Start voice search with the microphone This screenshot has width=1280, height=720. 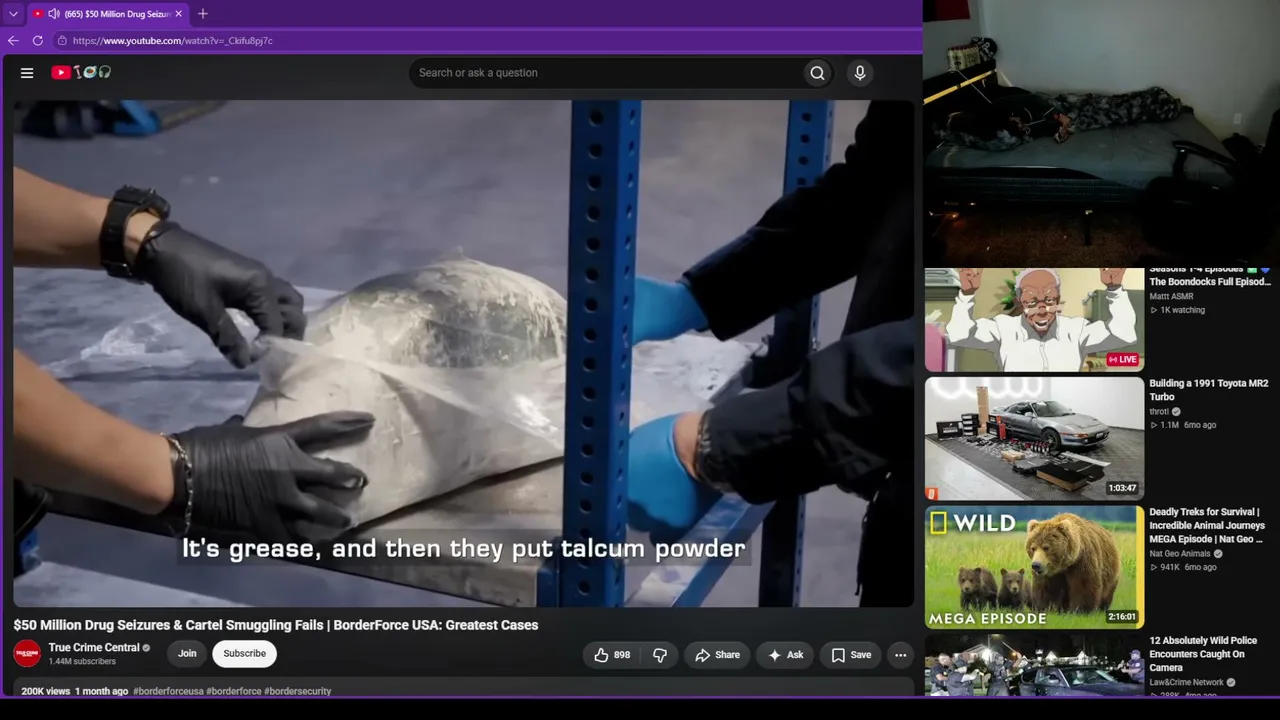(x=860, y=73)
